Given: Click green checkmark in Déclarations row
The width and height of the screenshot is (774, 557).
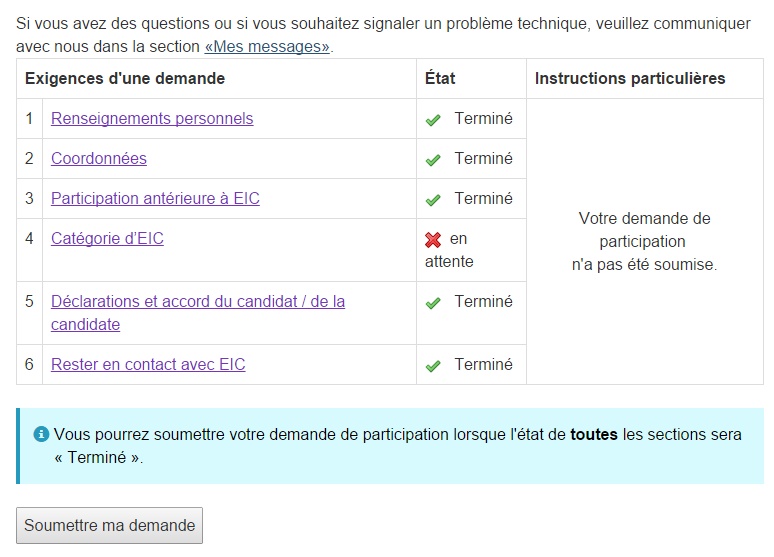Looking at the screenshot, I should tap(433, 303).
